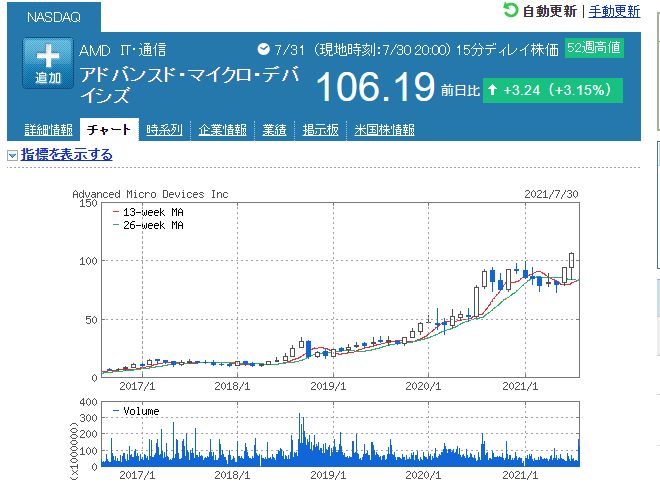The image size is (660, 485).
Task: Select the NASDAQ tab
Action: coord(55,17)
